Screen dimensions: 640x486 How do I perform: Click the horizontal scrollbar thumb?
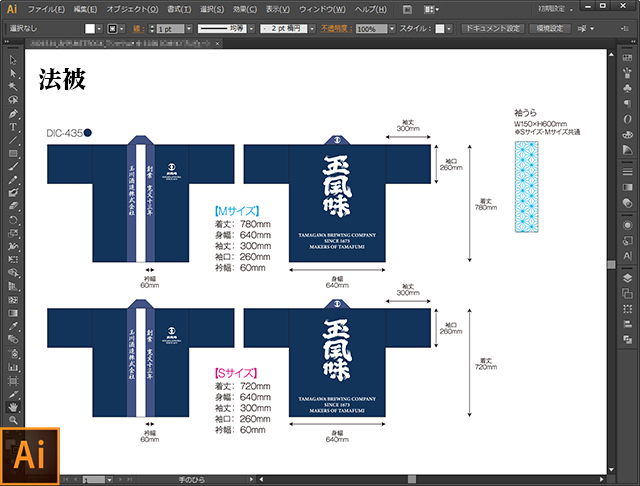[412, 479]
